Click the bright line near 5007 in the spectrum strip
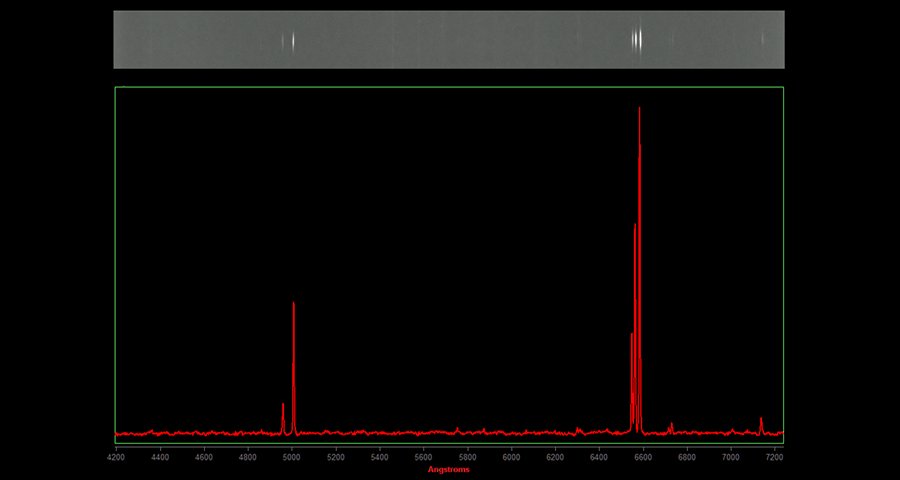Viewport: 900px width, 480px height. (x=293, y=41)
